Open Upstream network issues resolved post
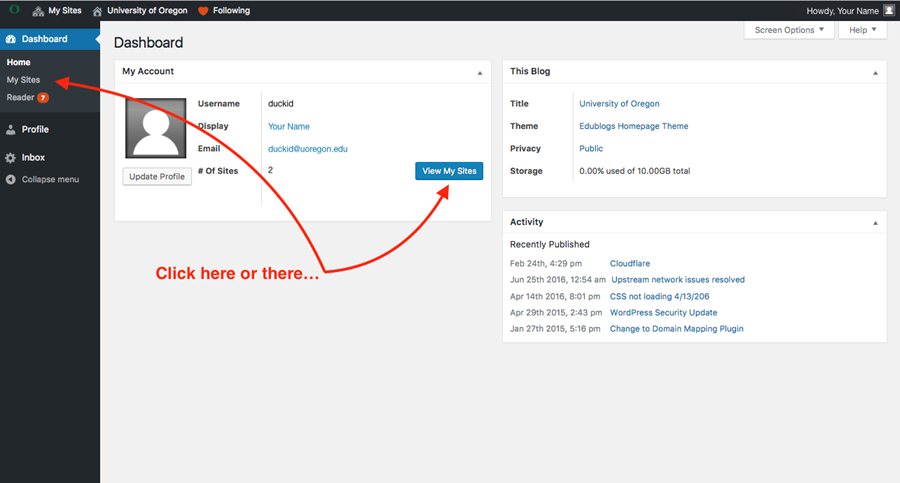 point(678,280)
